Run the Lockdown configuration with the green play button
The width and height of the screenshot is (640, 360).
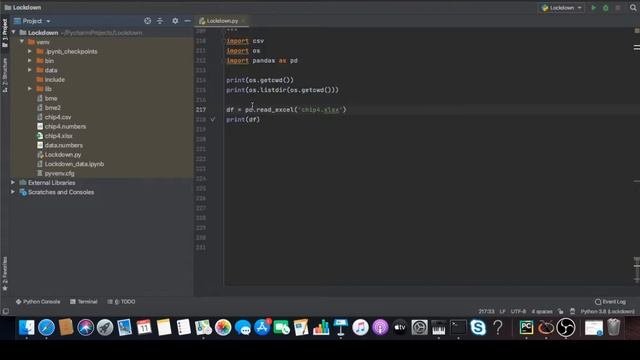[593, 8]
